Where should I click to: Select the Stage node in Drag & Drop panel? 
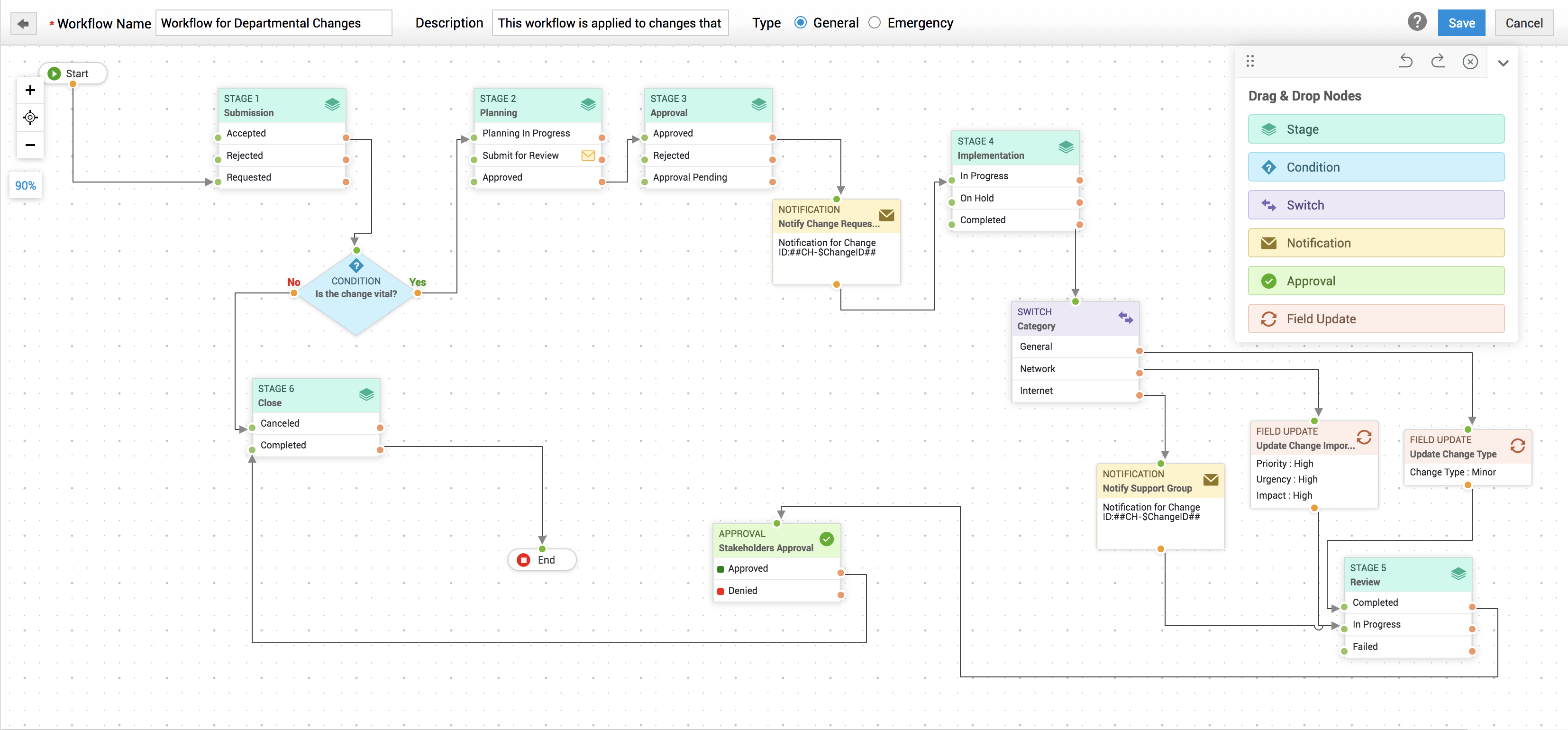[x=1376, y=128]
